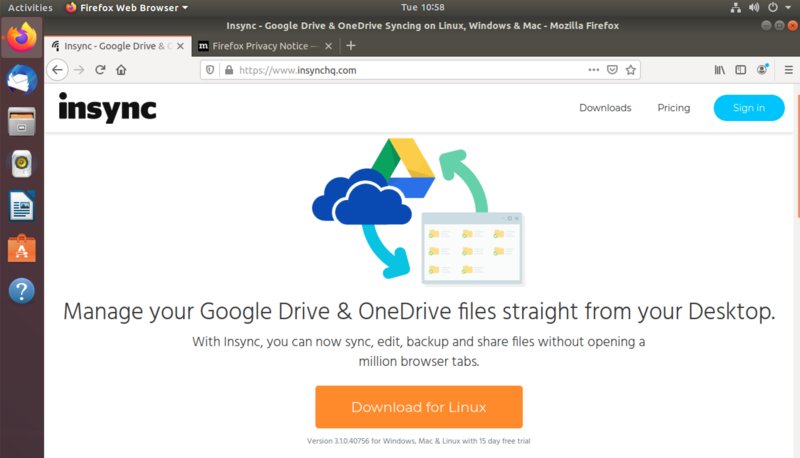800x458 pixels.
Task: Click the browser back arrow button
Action: click(x=57, y=70)
